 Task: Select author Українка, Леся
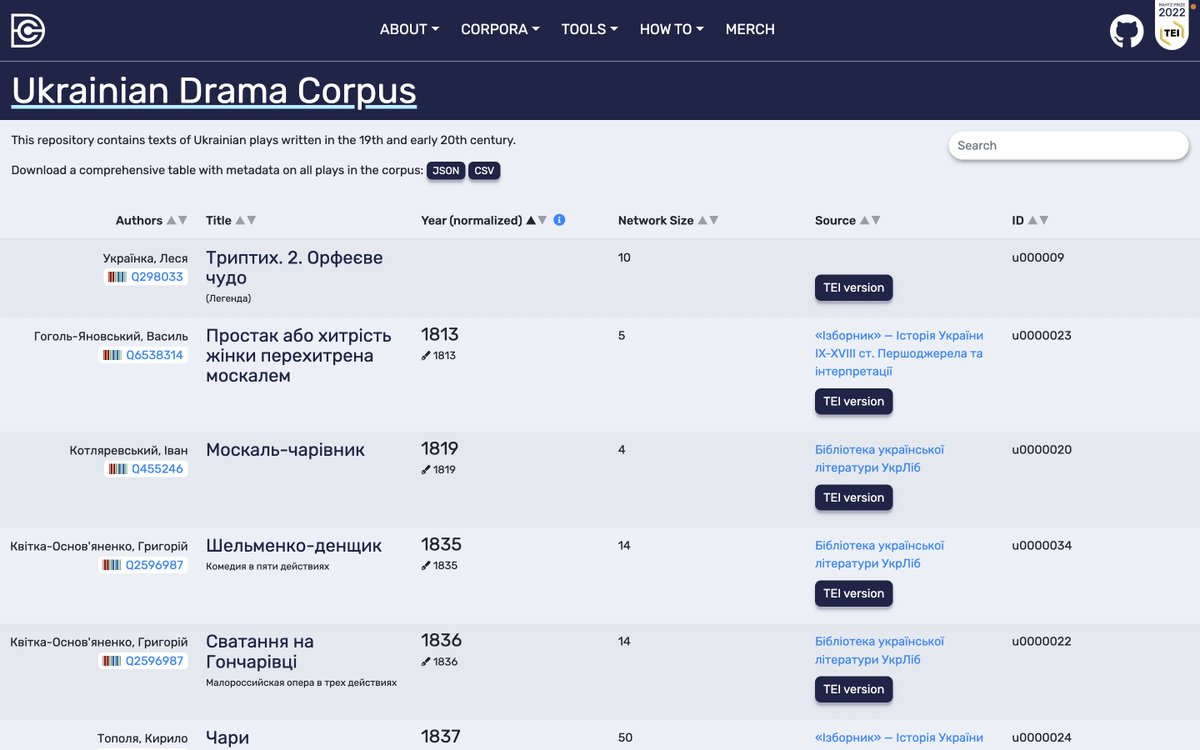(x=145, y=258)
